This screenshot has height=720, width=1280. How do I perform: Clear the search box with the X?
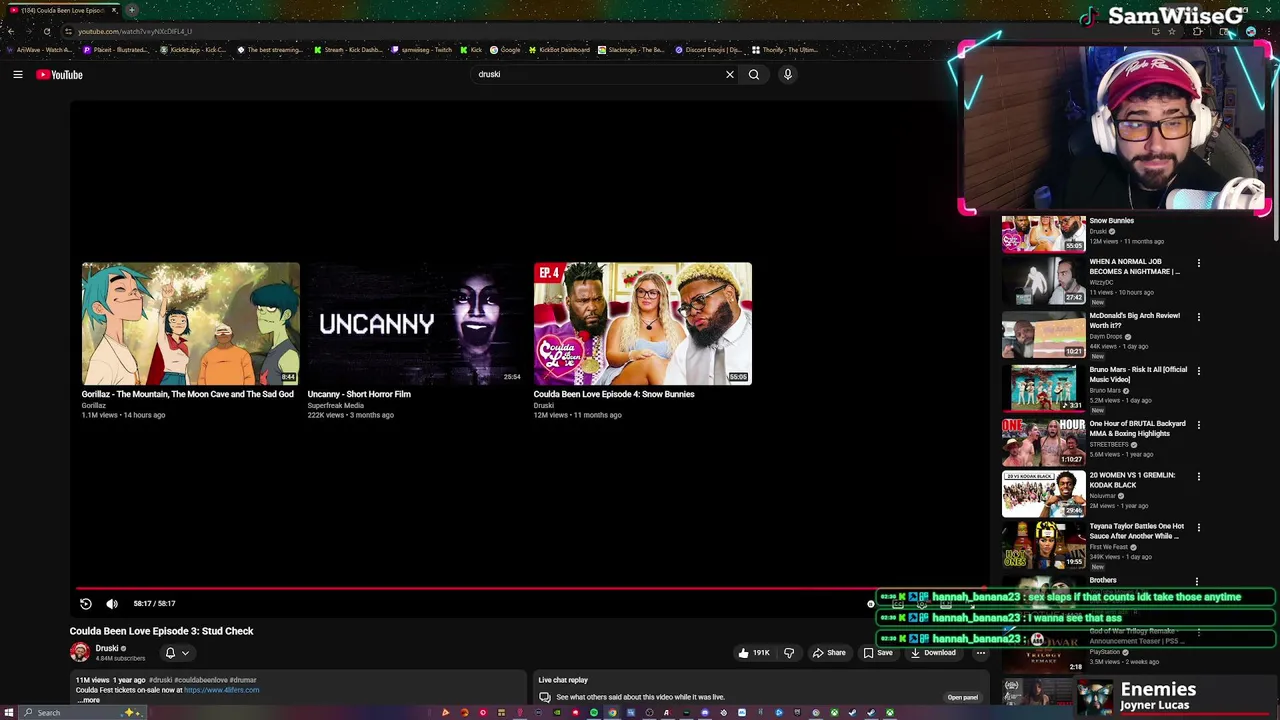(x=730, y=74)
